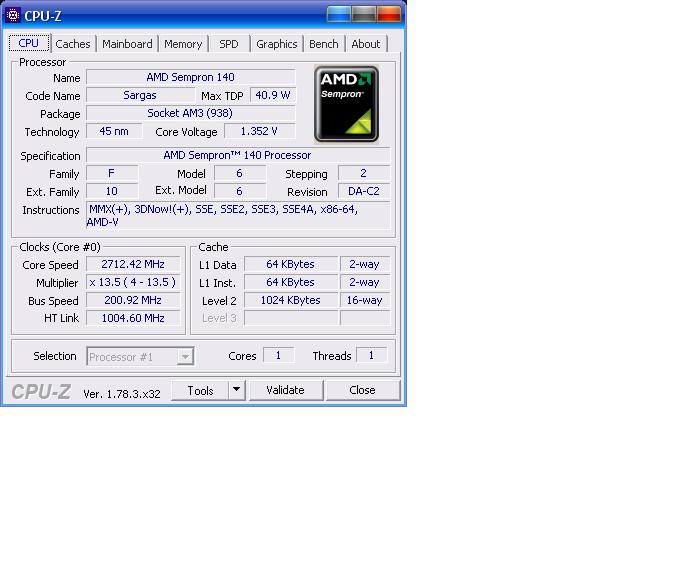Click the CPU-Z title bar app icon
Viewport: 688px width, 579px height.
(x=13, y=13)
